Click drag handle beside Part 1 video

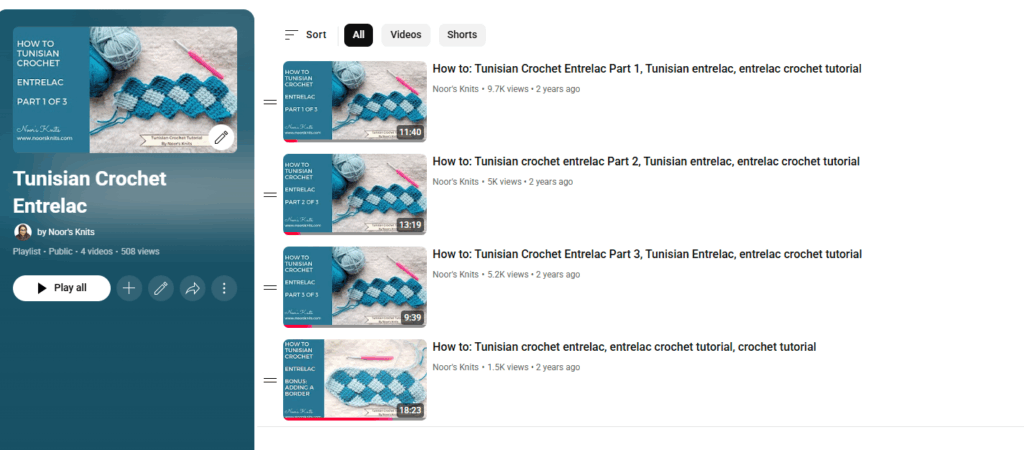click(x=269, y=102)
